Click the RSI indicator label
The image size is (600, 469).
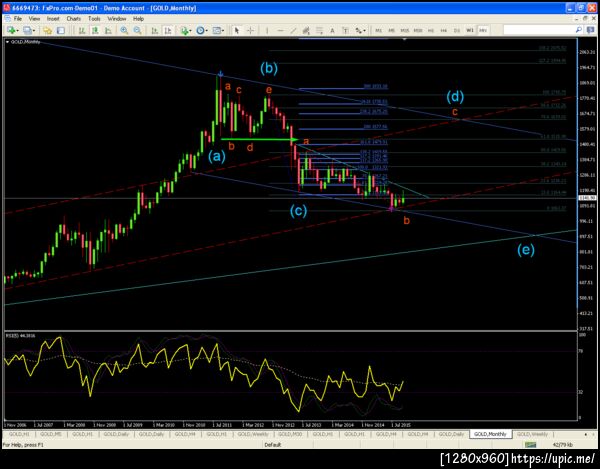coord(20,335)
